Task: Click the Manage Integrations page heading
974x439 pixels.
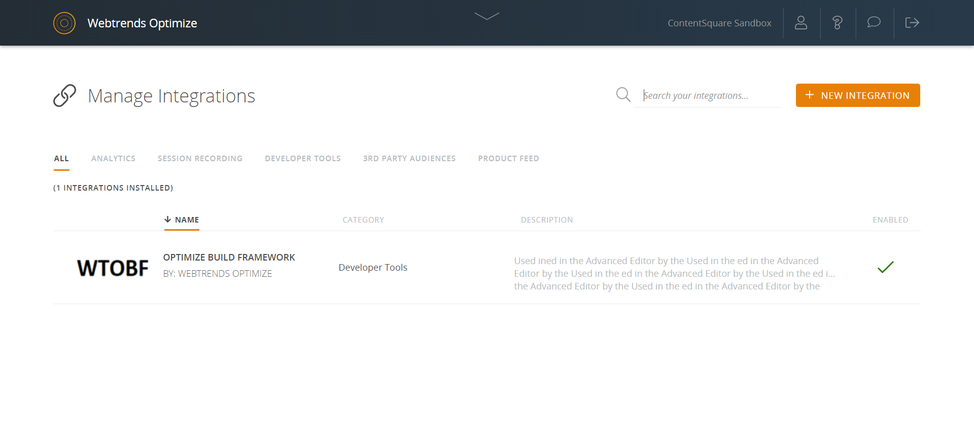Action: (171, 96)
